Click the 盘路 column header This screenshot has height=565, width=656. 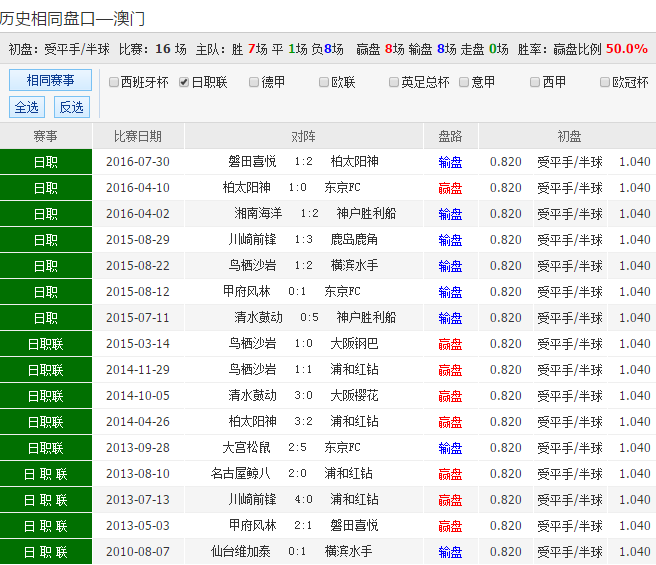pos(451,136)
